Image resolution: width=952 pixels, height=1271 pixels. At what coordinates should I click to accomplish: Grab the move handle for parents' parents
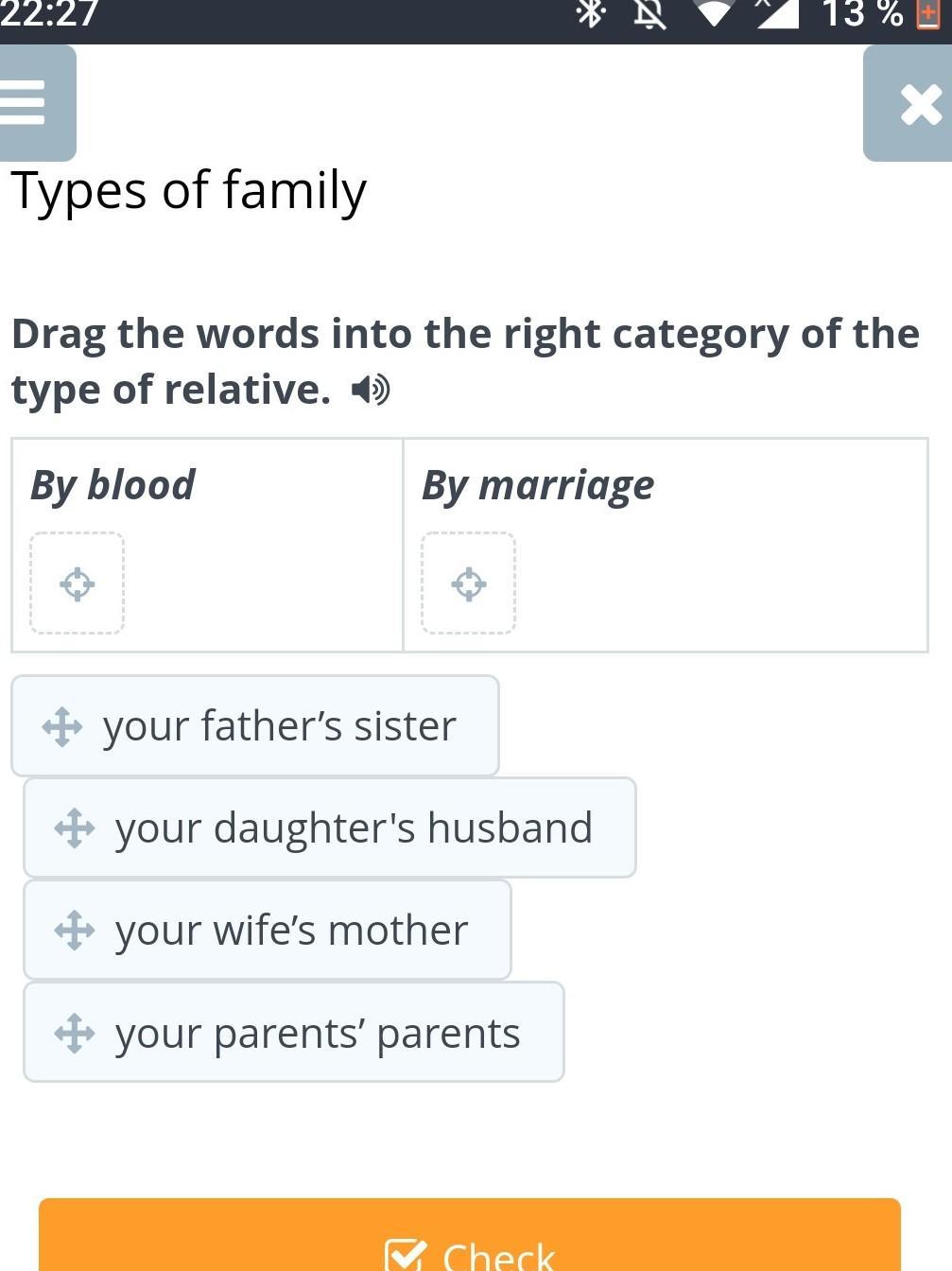pyautogui.click(x=75, y=1033)
